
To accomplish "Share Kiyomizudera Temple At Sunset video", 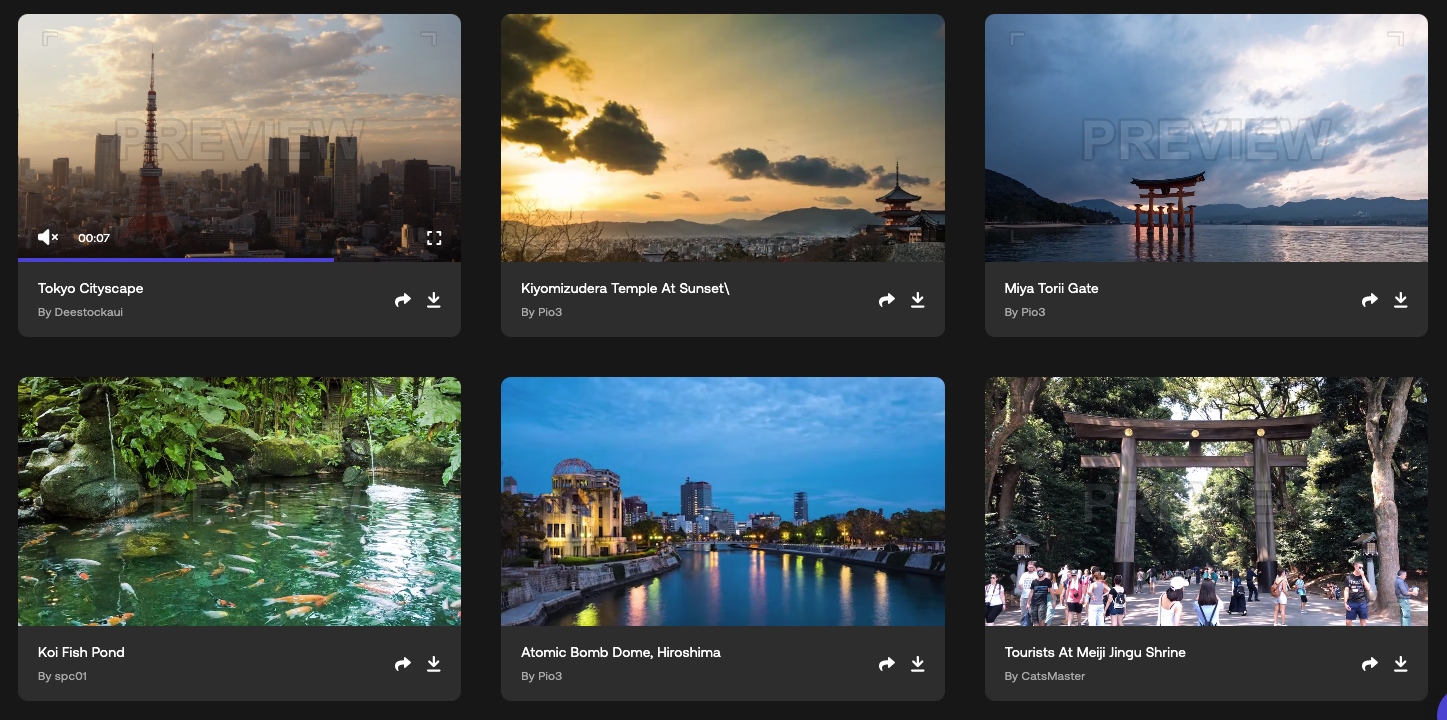I will tap(886, 300).
